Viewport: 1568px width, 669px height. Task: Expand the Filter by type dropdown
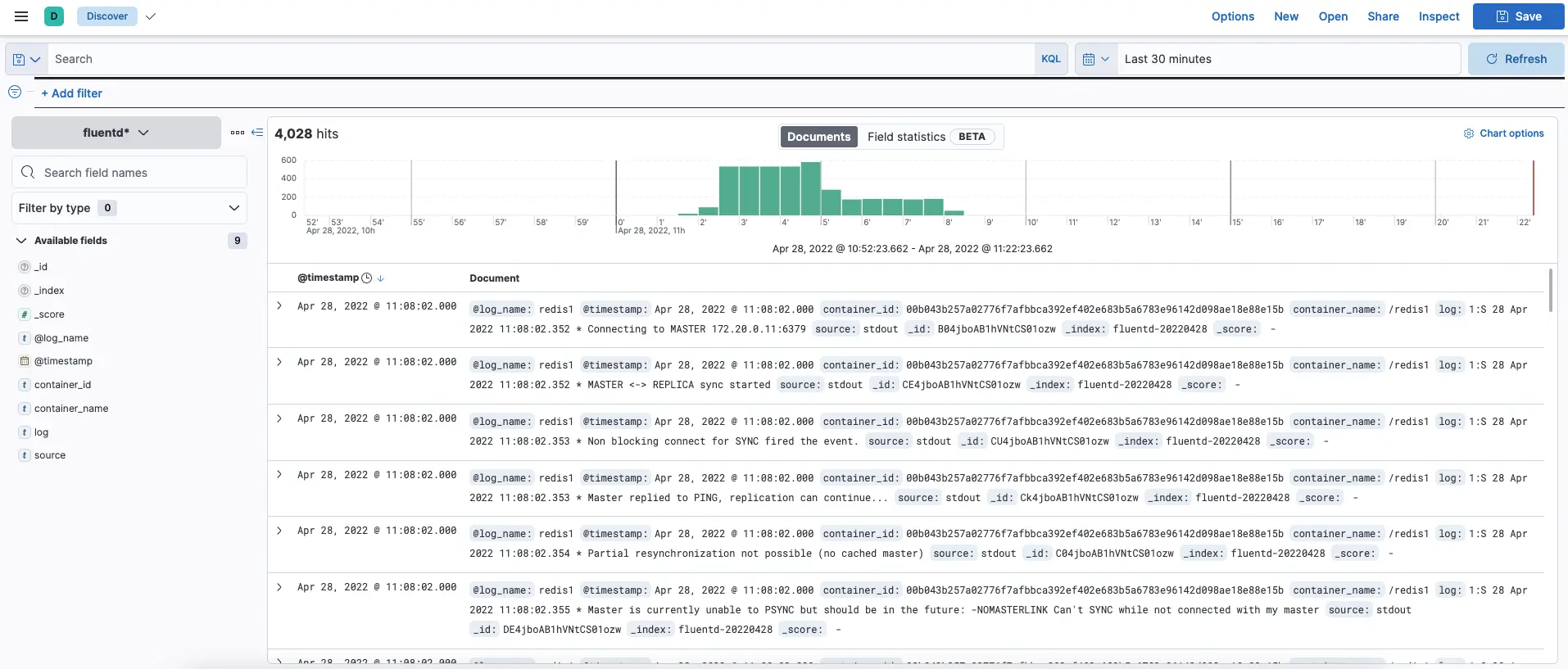pos(129,208)
